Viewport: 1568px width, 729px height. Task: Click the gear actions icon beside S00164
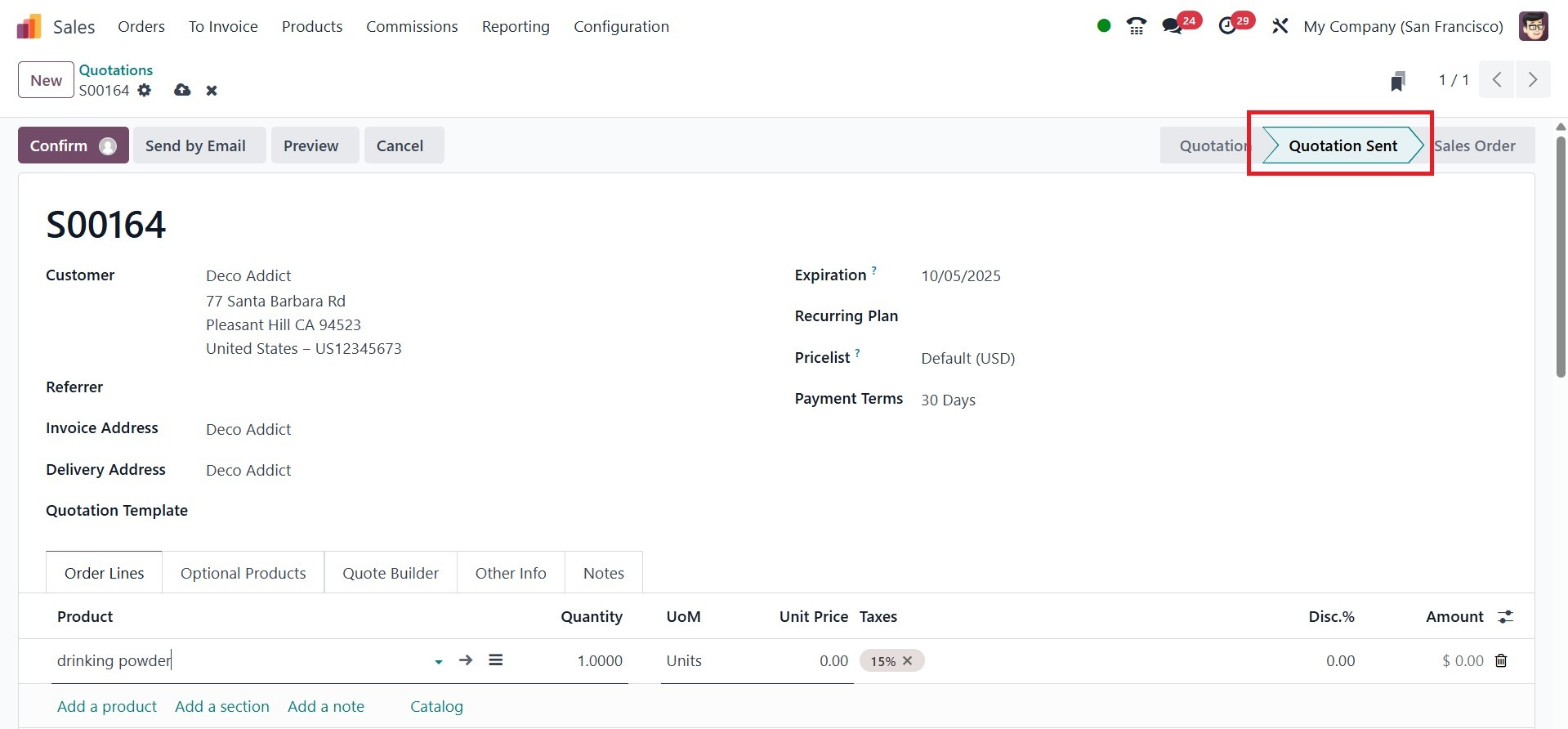145,91
